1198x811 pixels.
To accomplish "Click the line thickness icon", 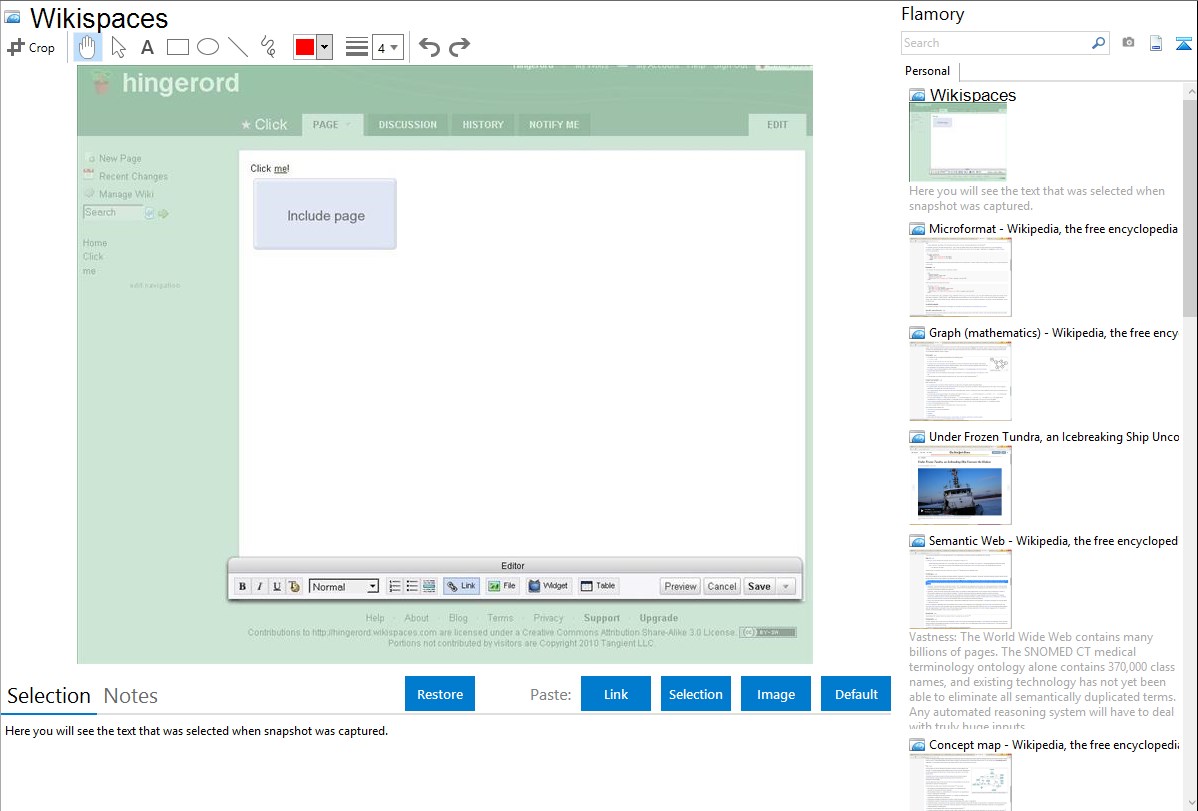I will click(357, 47).
